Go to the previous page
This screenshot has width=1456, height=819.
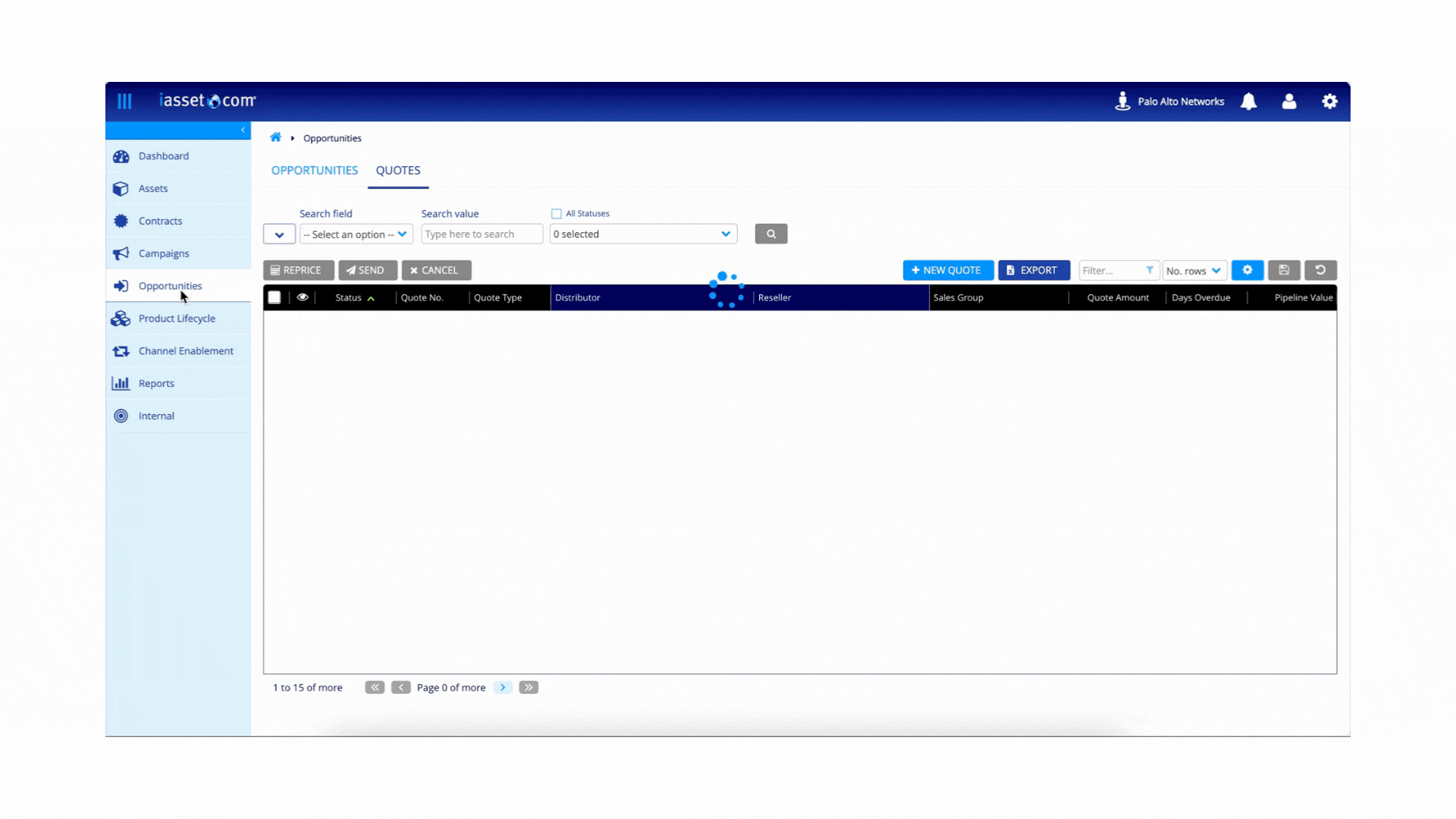point(401,688)
